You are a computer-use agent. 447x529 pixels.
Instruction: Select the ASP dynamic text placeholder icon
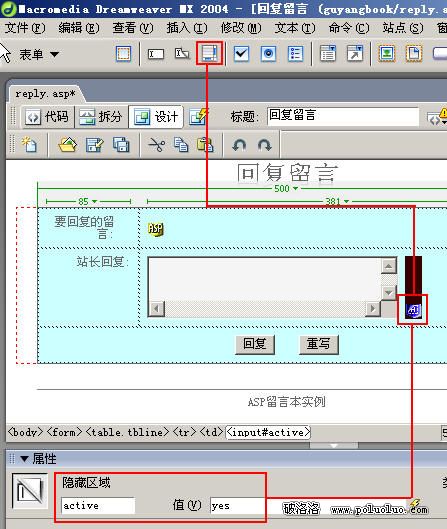[156, 229]
